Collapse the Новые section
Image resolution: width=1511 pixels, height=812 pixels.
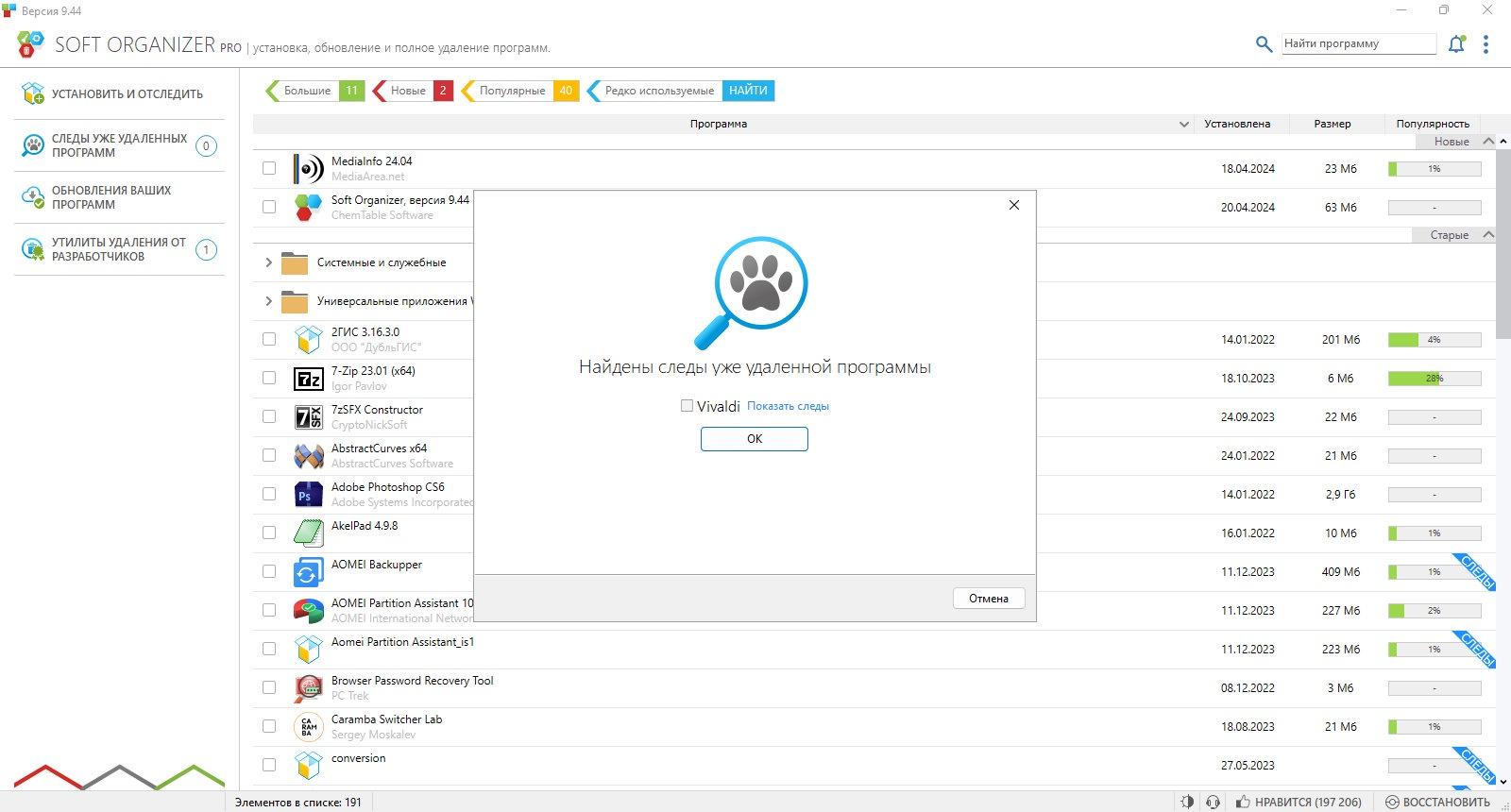click(1488, 141)
